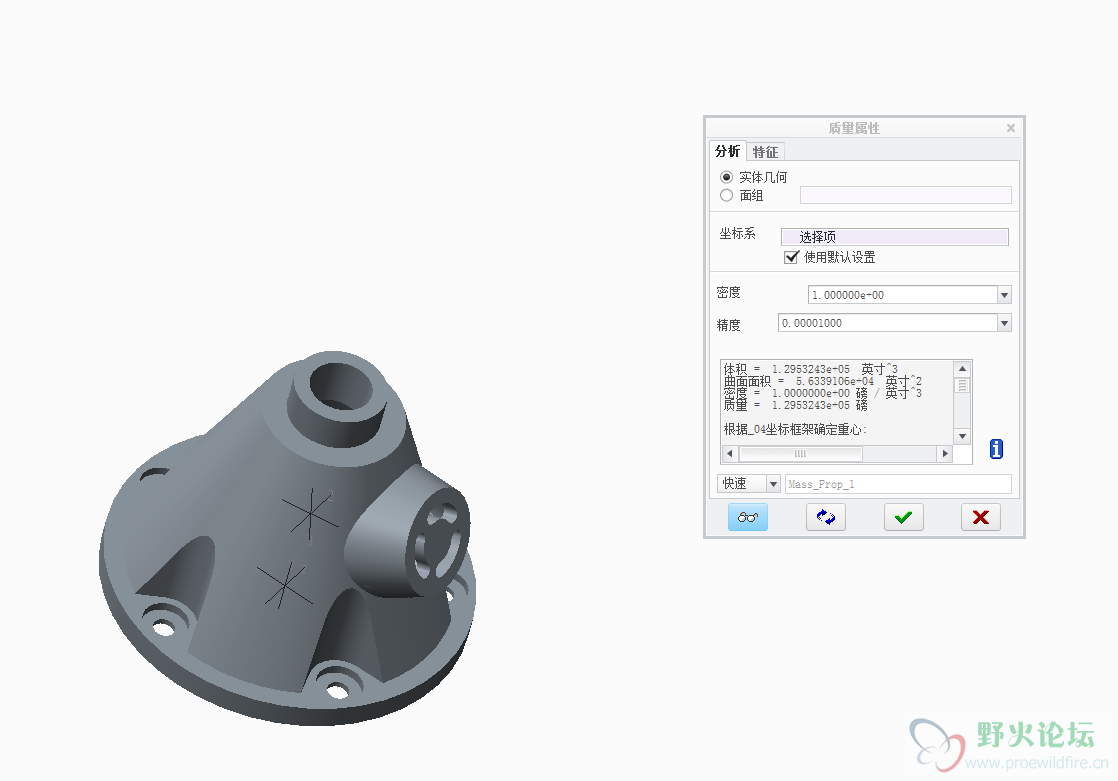Click the horizontal scroll left arrow
The width and height of the screenshot is (1118, 781).
(729, 453)
